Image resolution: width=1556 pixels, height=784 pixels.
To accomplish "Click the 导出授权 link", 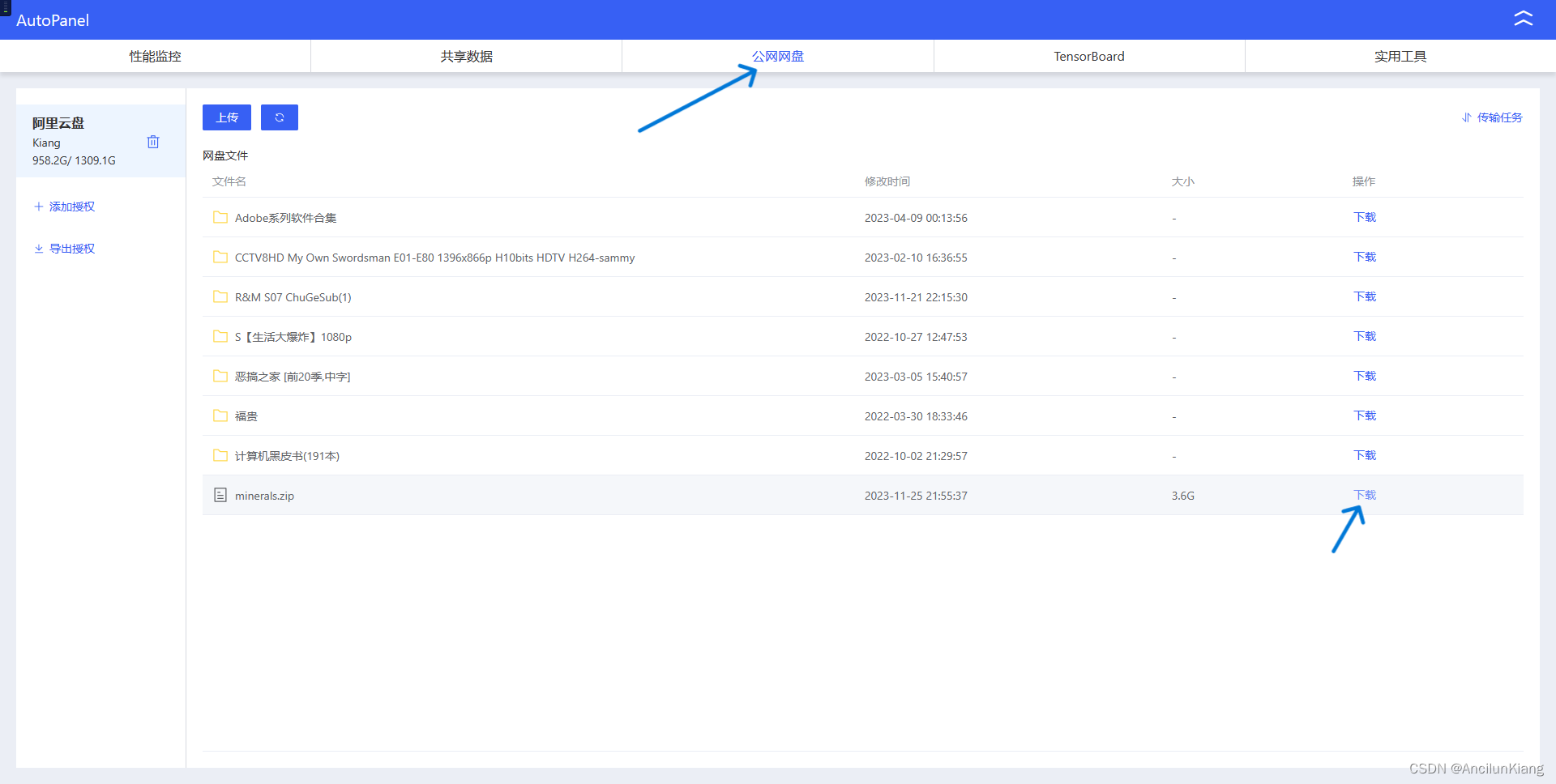I will pos(72,249).
